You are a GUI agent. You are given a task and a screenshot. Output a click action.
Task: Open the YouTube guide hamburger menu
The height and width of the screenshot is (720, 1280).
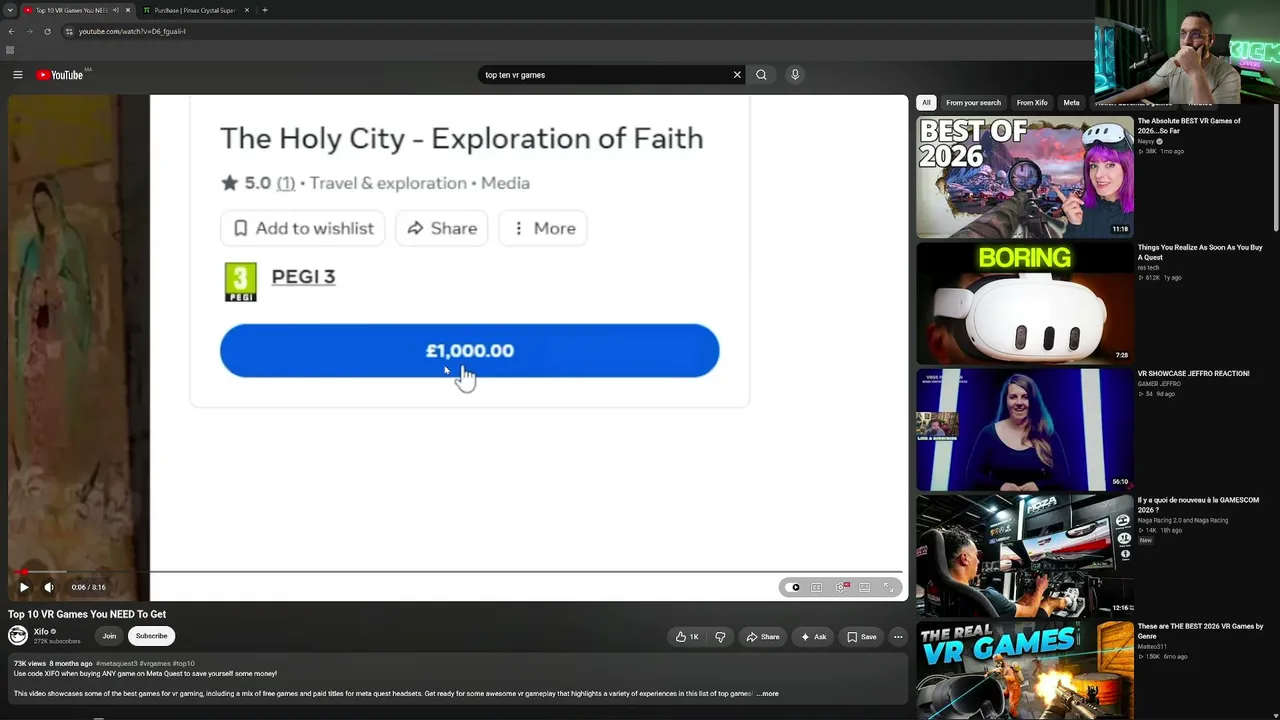point(17,75)
